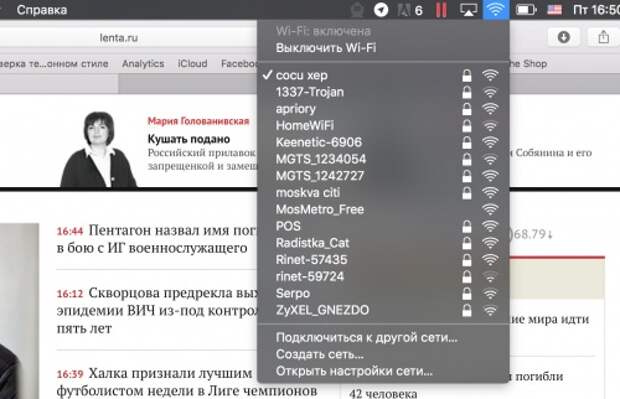Click Мария Голованивская portrait photo
This screenshot has height=399, width=620.
(98, 149)
